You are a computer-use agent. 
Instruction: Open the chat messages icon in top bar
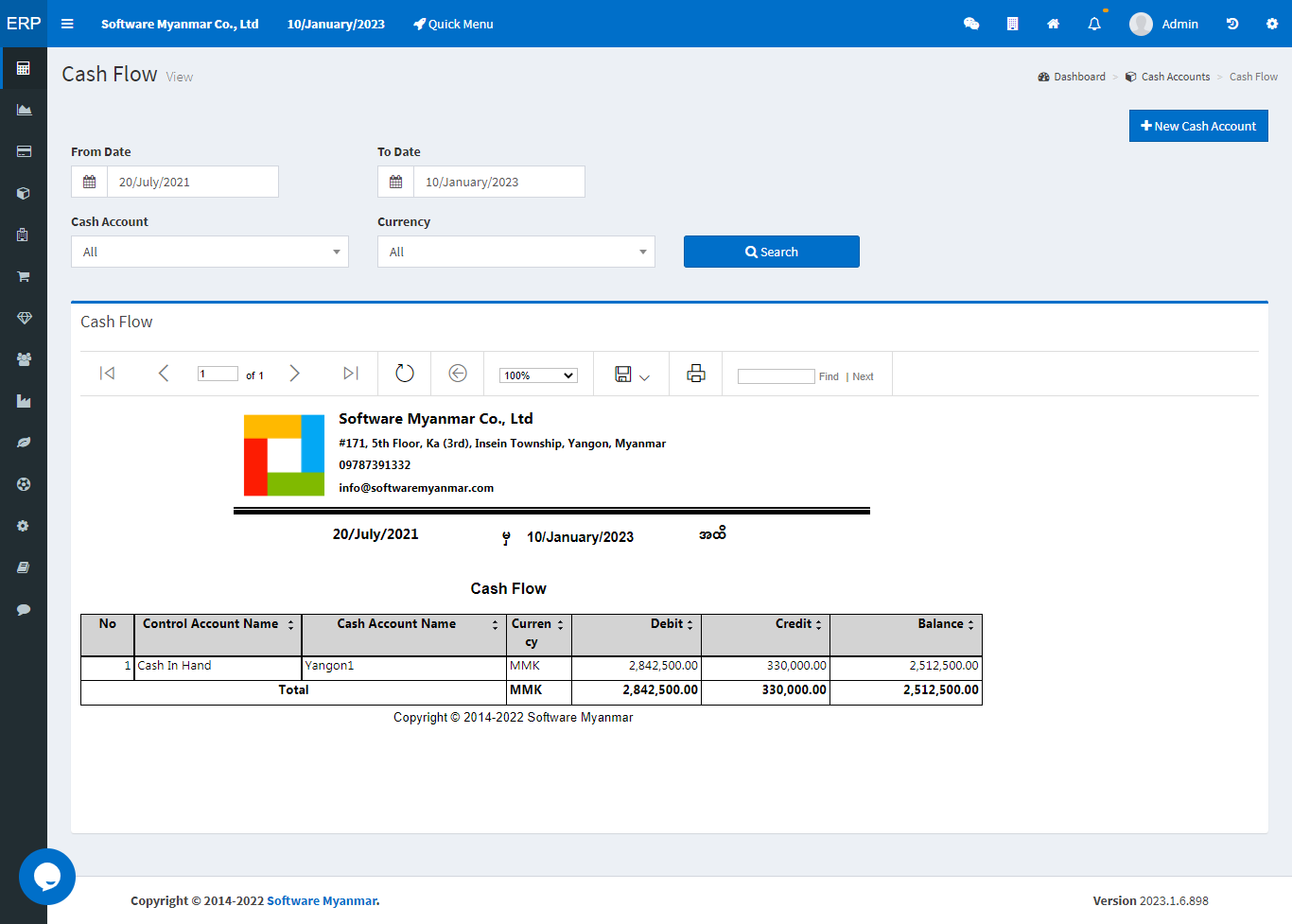(971, 24)
